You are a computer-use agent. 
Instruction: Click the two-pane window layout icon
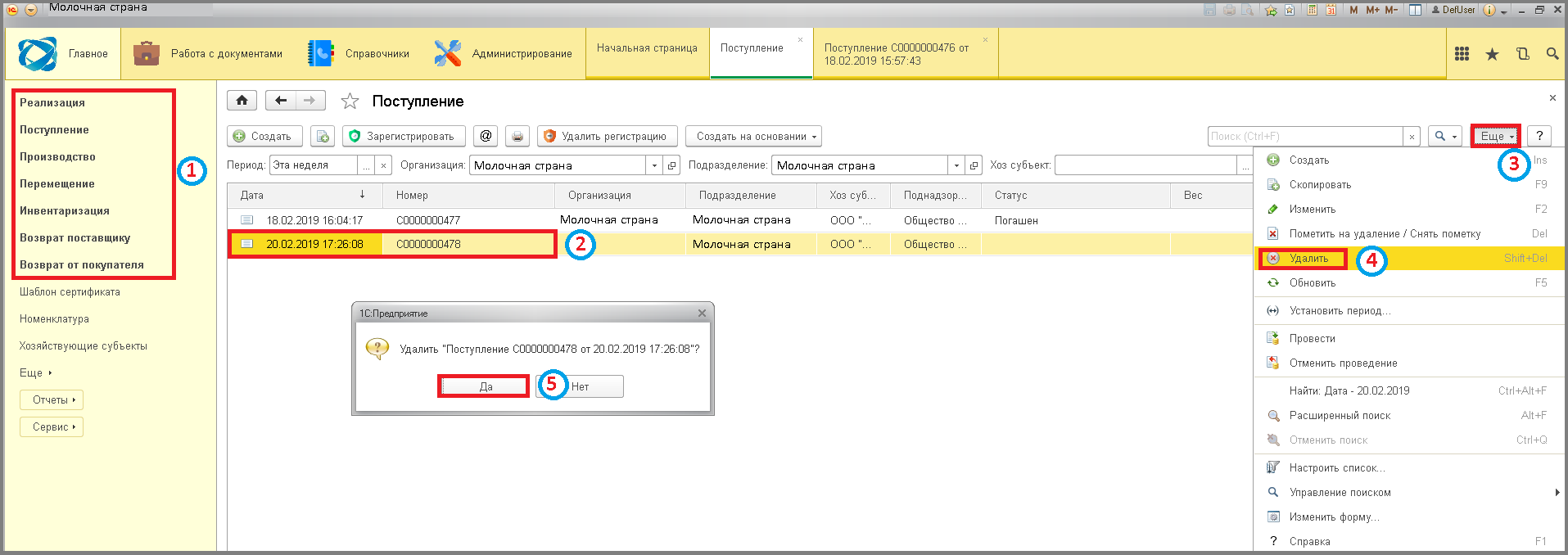click(x=1415, y=10)
